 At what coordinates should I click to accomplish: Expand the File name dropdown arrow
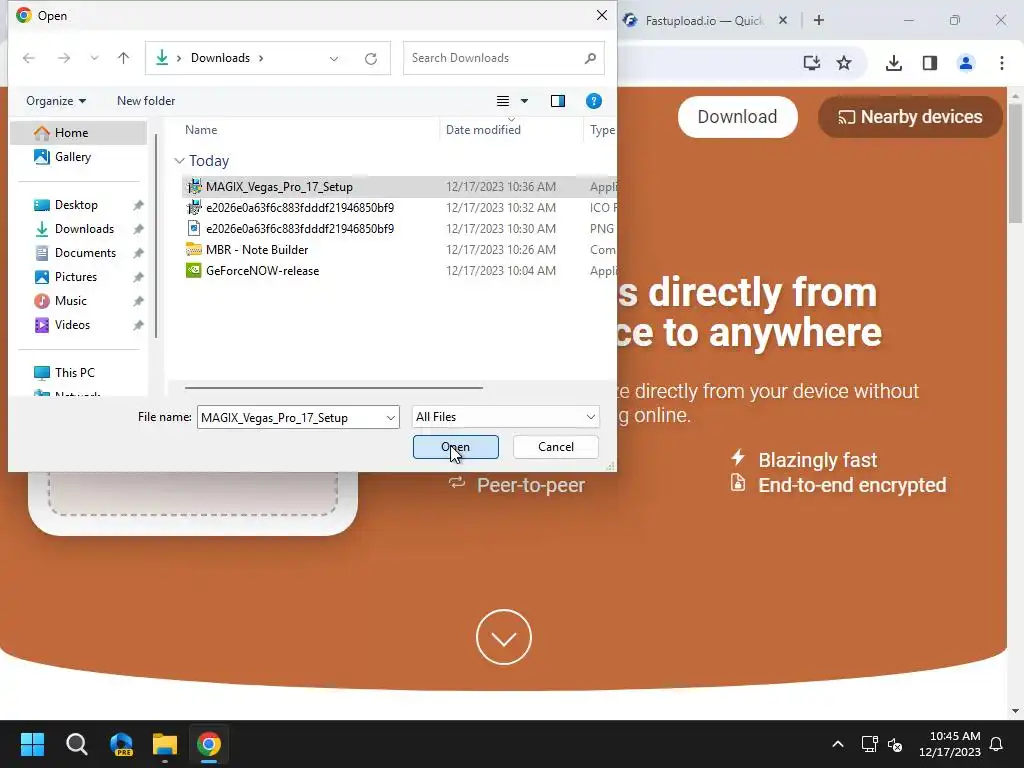[391, 417]
